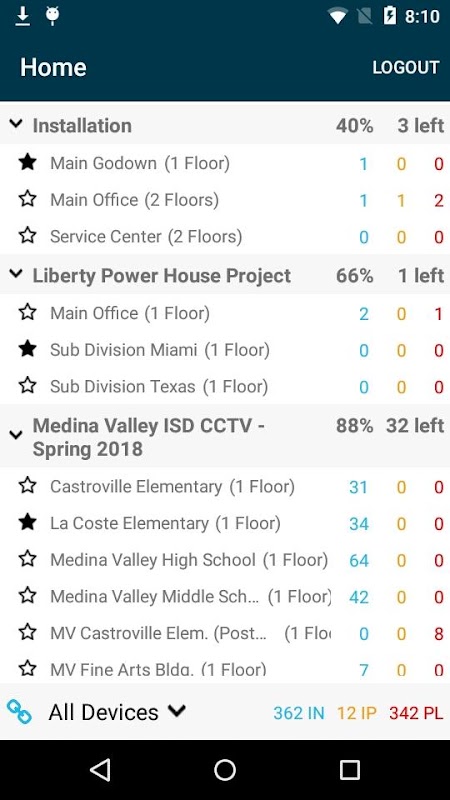Open the Sub Division Texas location

coord(225,387)
